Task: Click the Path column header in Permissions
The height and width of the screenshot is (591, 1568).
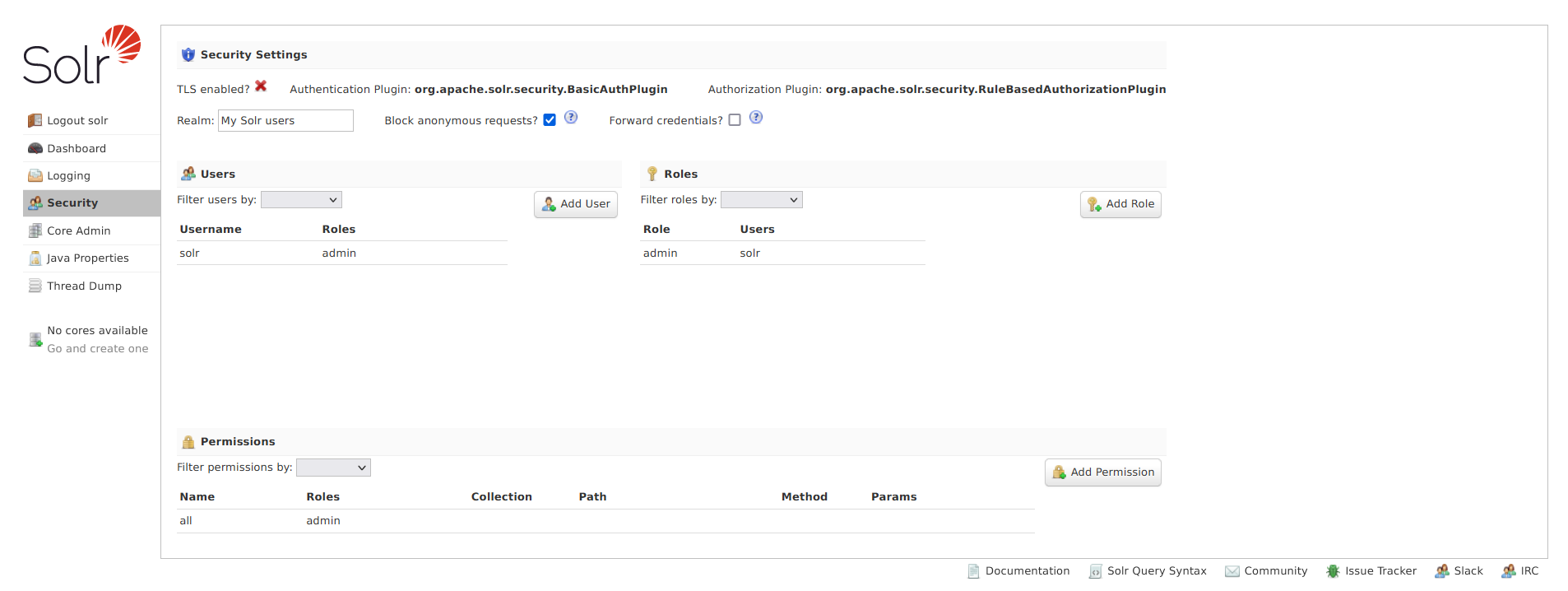Action: 592,497
